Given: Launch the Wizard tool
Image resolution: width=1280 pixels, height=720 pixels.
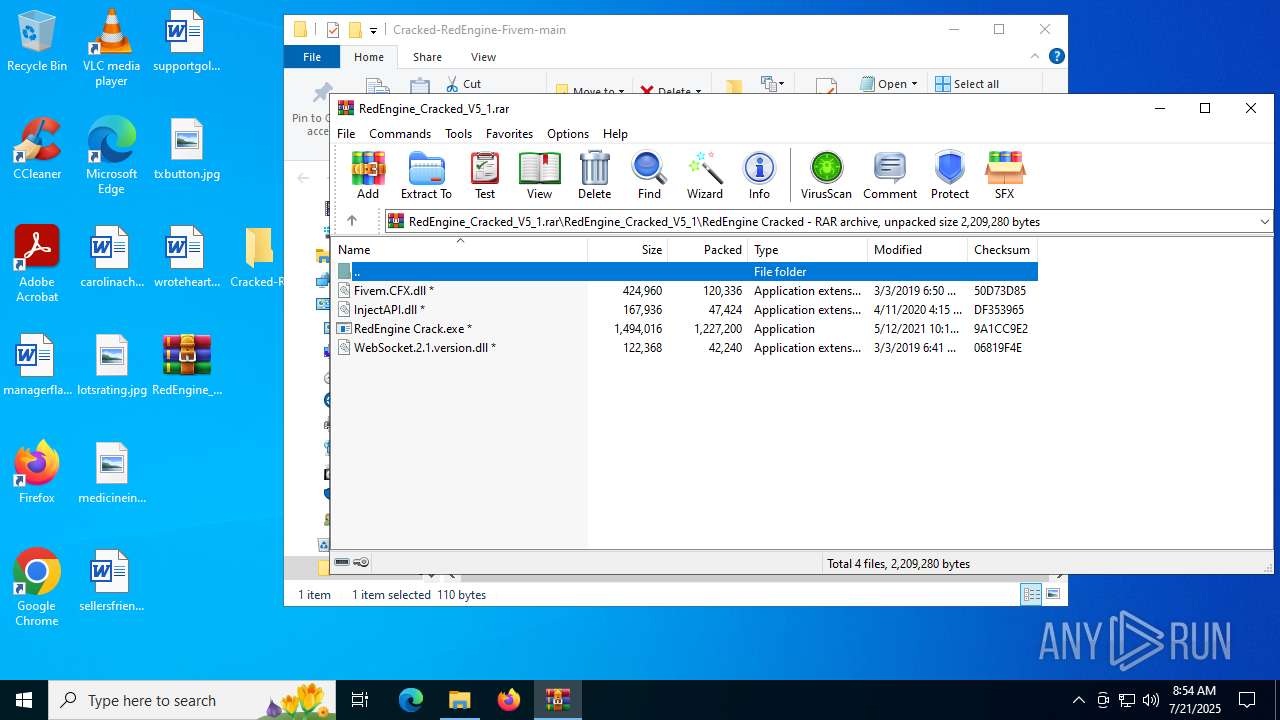Looking at the screenshot, I should pos(704,175).
